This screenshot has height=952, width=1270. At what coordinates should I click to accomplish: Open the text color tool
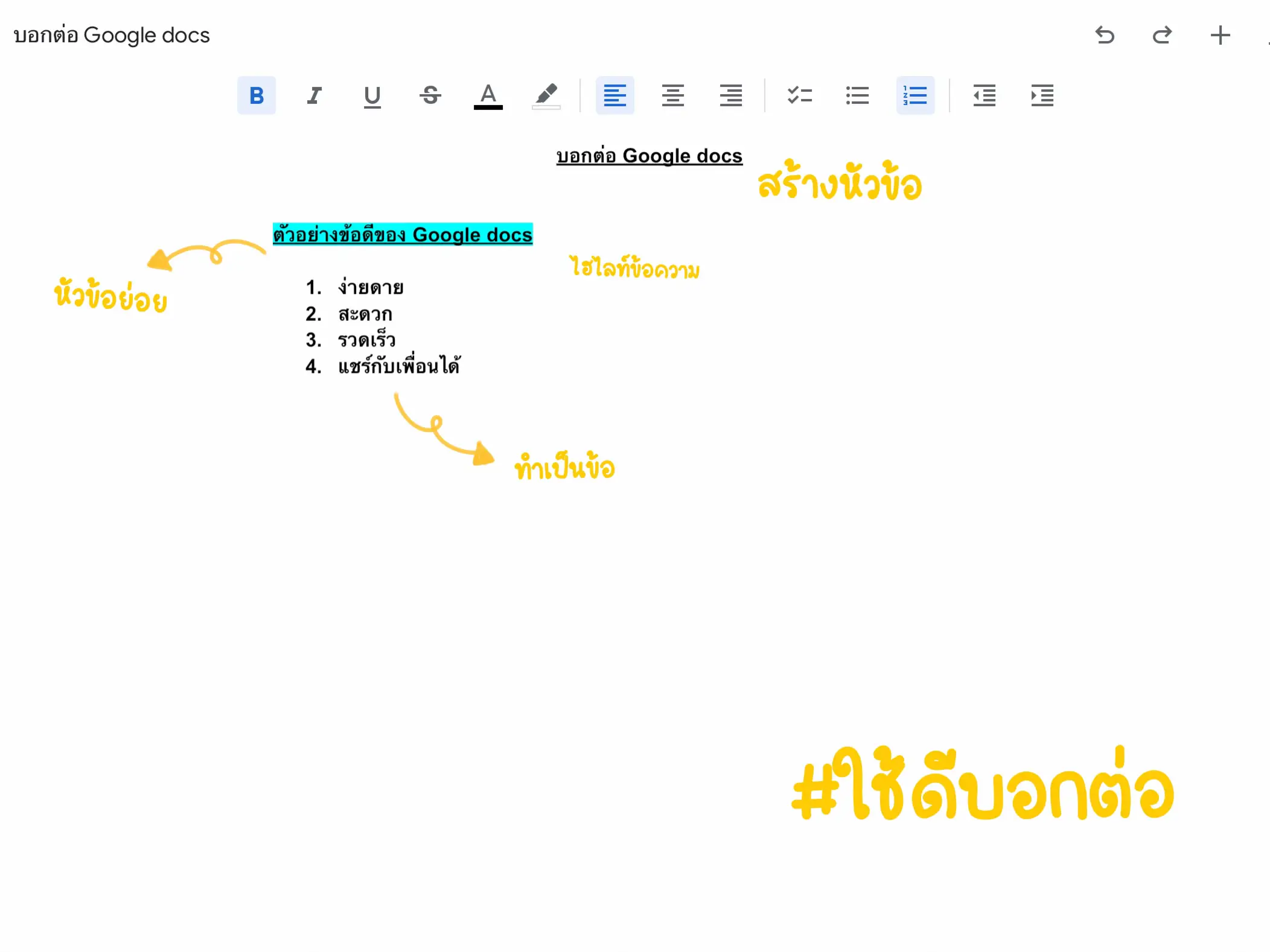tap(488, 95)
